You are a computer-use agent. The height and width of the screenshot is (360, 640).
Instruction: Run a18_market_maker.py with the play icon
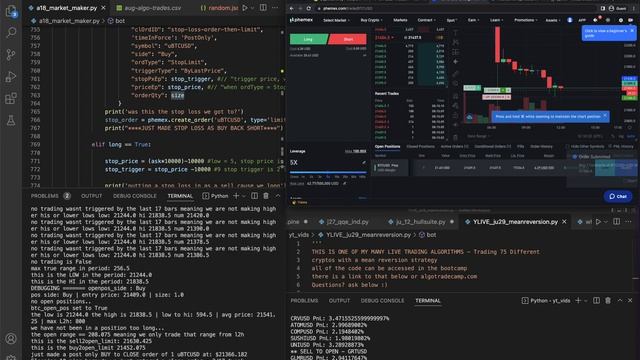245,8
